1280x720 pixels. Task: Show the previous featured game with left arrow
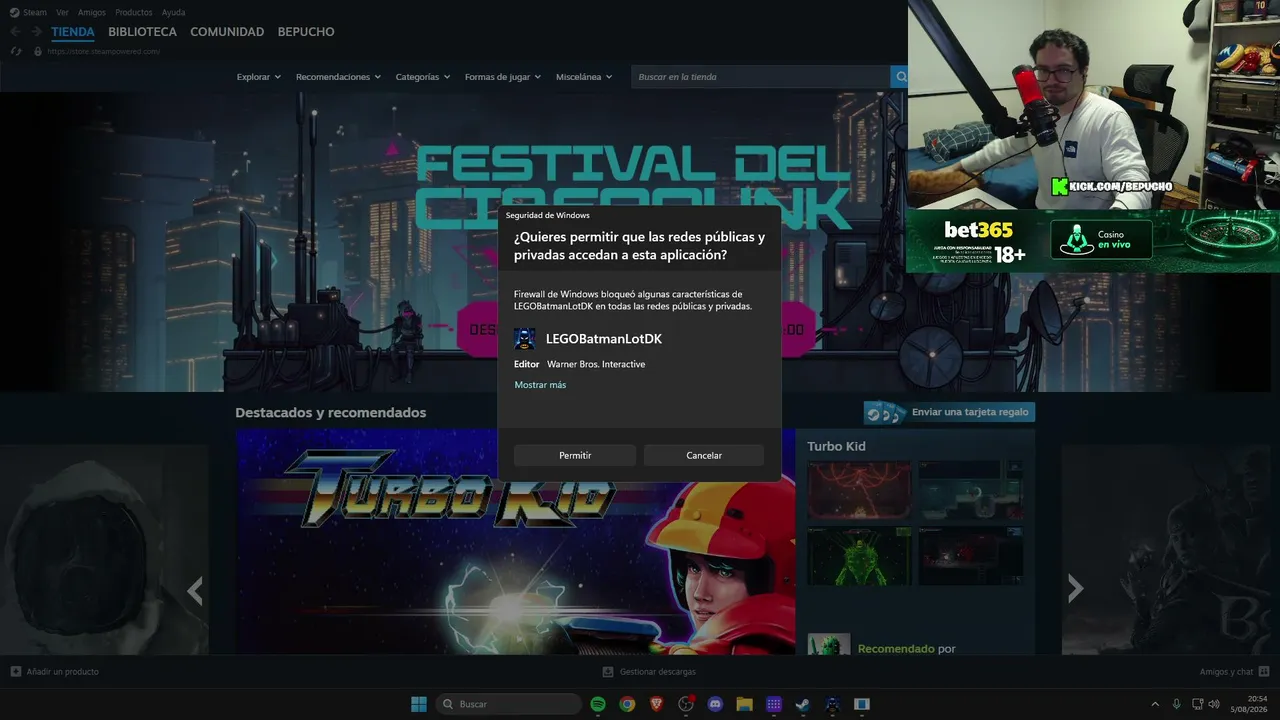coord(195,590)
